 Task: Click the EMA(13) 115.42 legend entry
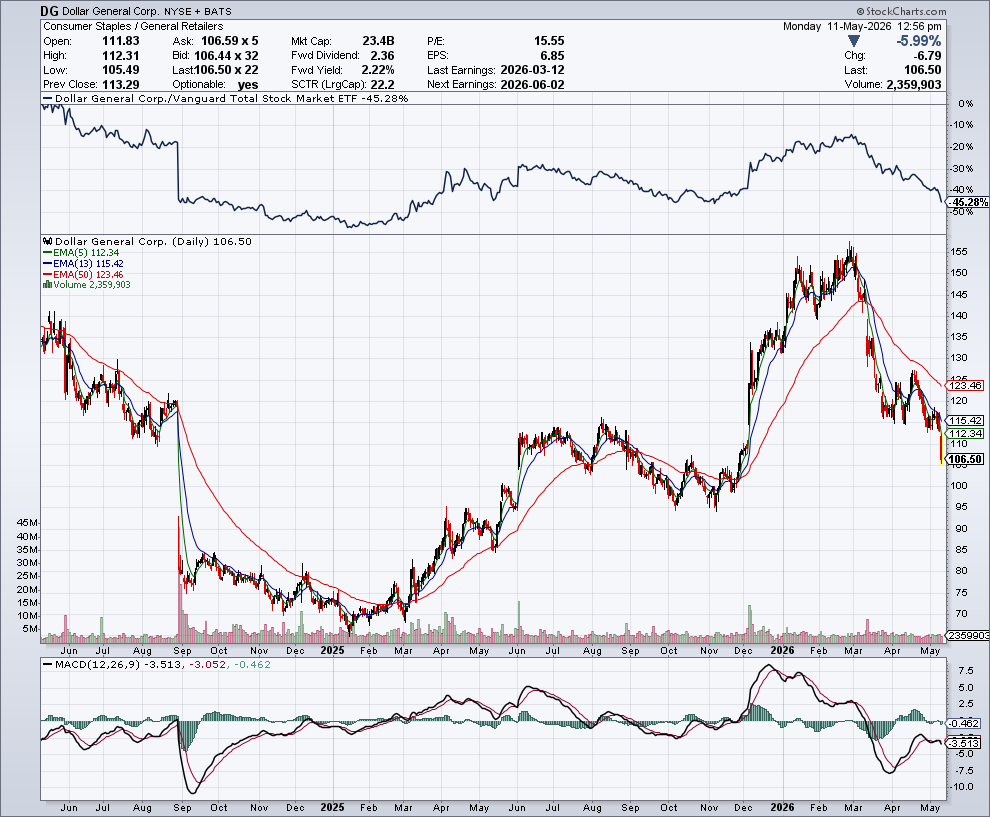[83, 263]
